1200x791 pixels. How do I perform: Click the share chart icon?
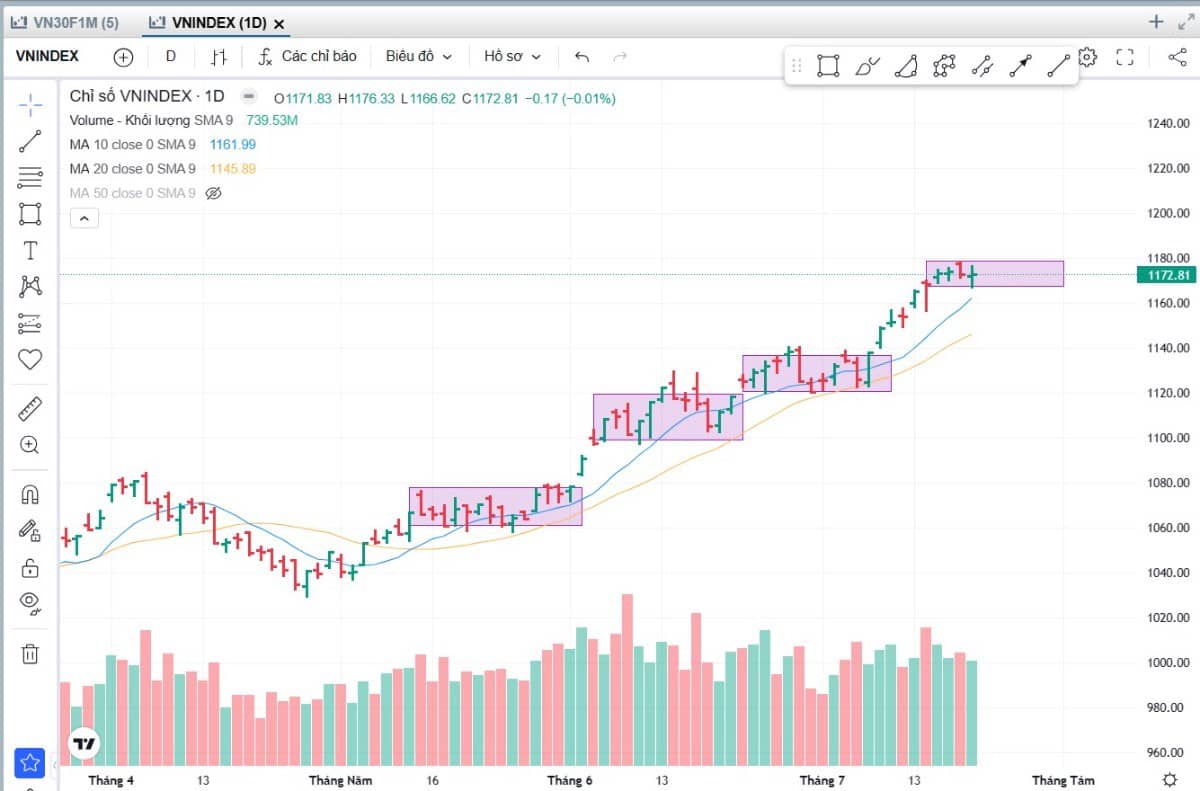click(x=1177, y=57)
